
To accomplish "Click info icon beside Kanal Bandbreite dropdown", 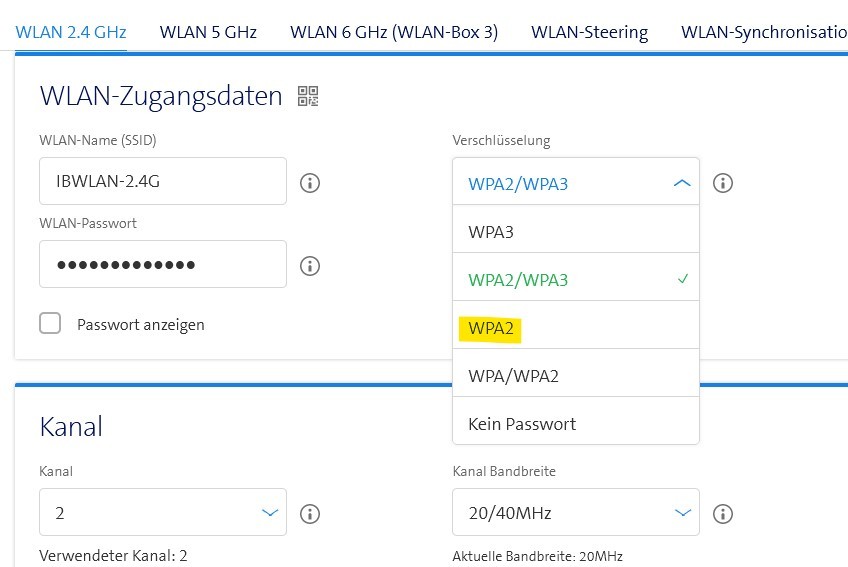I will click(x=723, y=514).
